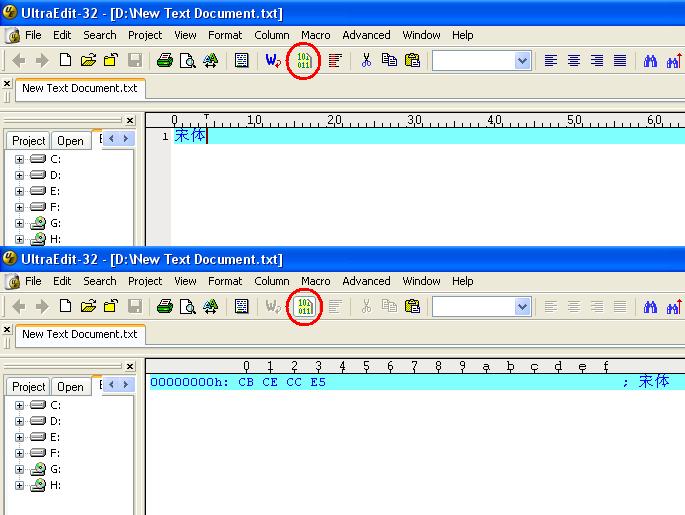Viewport: 685px width, 515px height.
Task: Open the Format menu in the upper window
Action: tap(225, 35)
